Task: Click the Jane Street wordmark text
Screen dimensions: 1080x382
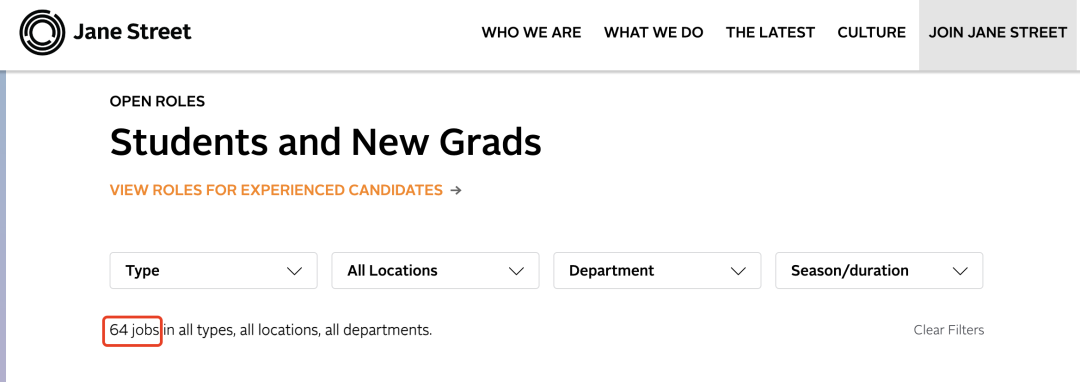Action: (x=132, y=32)
